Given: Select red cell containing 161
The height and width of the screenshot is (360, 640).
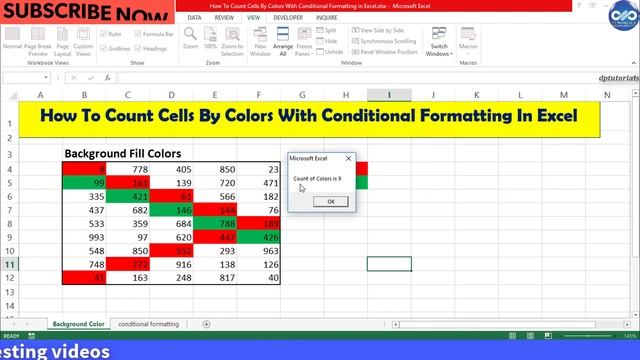Looking at the screenshot, I should pyautogui.click(x=128, y=183).
